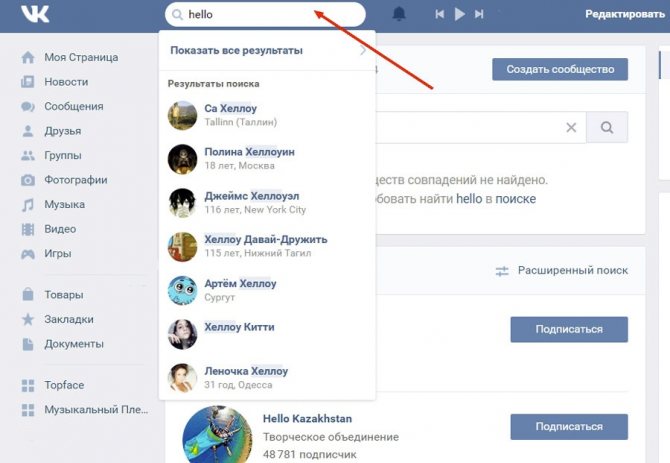Click Hello Kazakhstan community avatar
The width and height of the screenshot is (670, 463).
tap(217, 434)
